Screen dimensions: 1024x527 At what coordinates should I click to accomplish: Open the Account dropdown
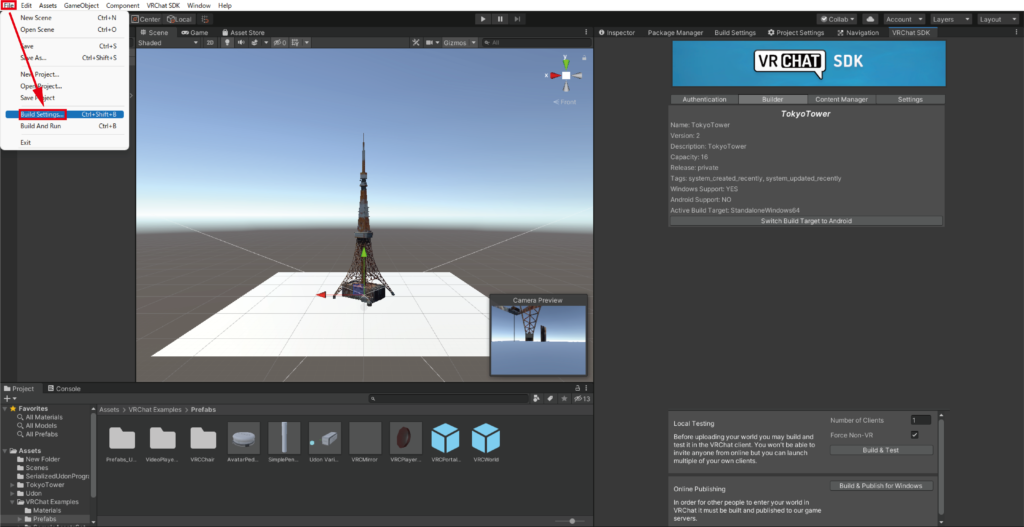(x=904, y=19)
